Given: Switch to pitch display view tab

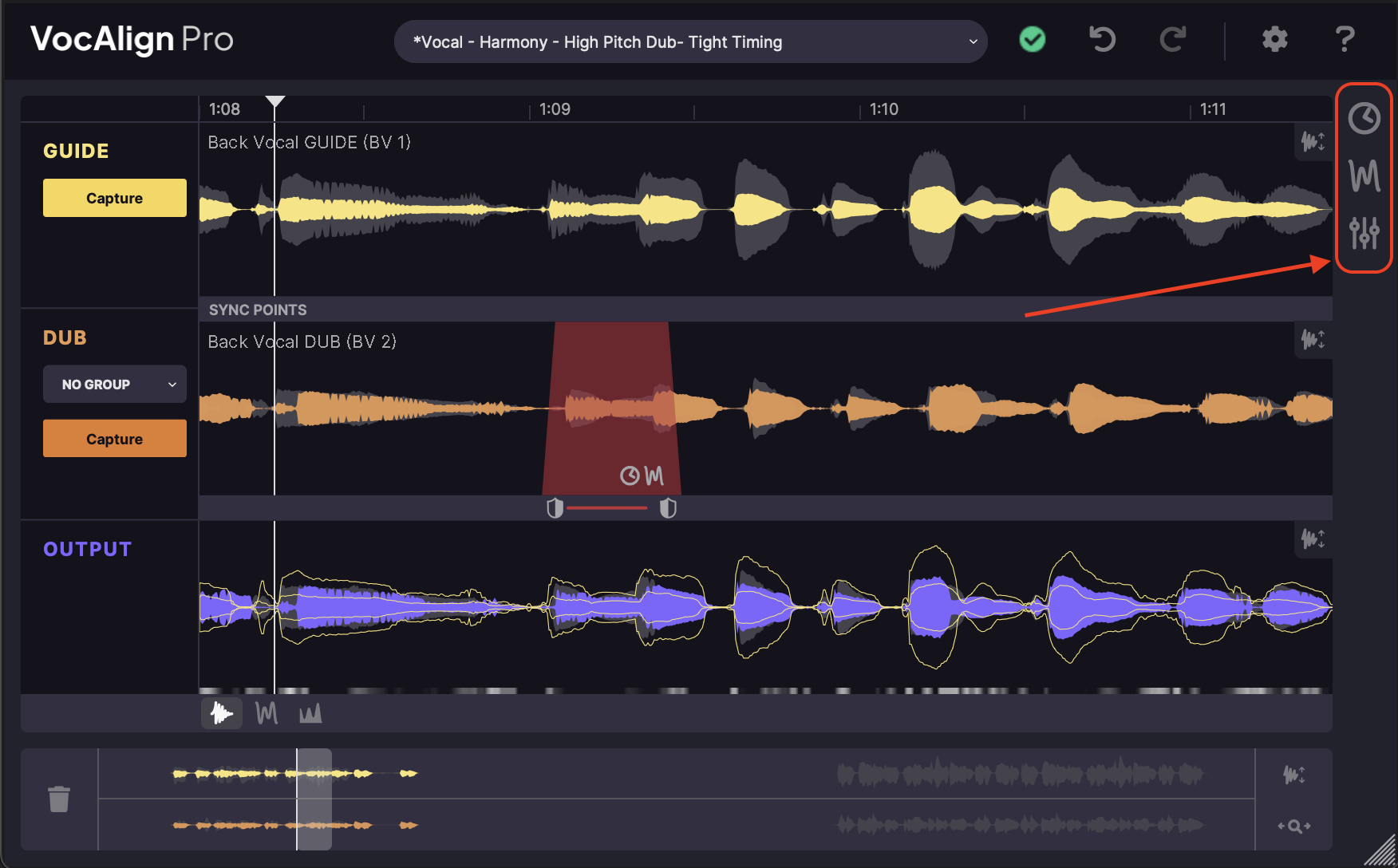Looking at the screenshot, I should (x=267, y=713).
